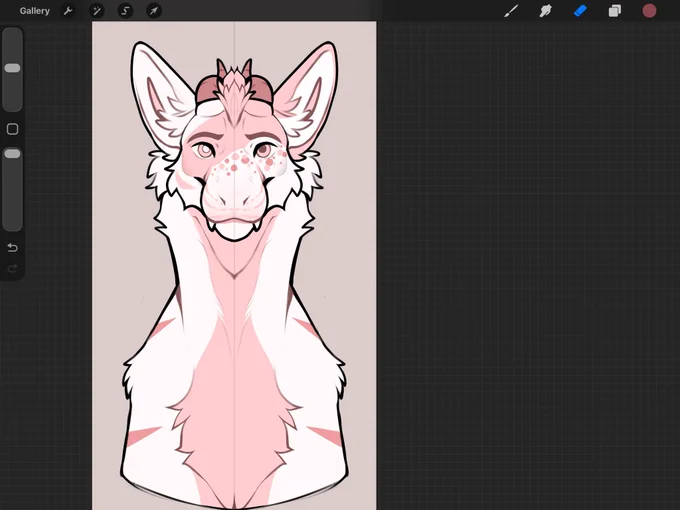Click the dimmed redo arrow in sidebar

click(13, 268)
